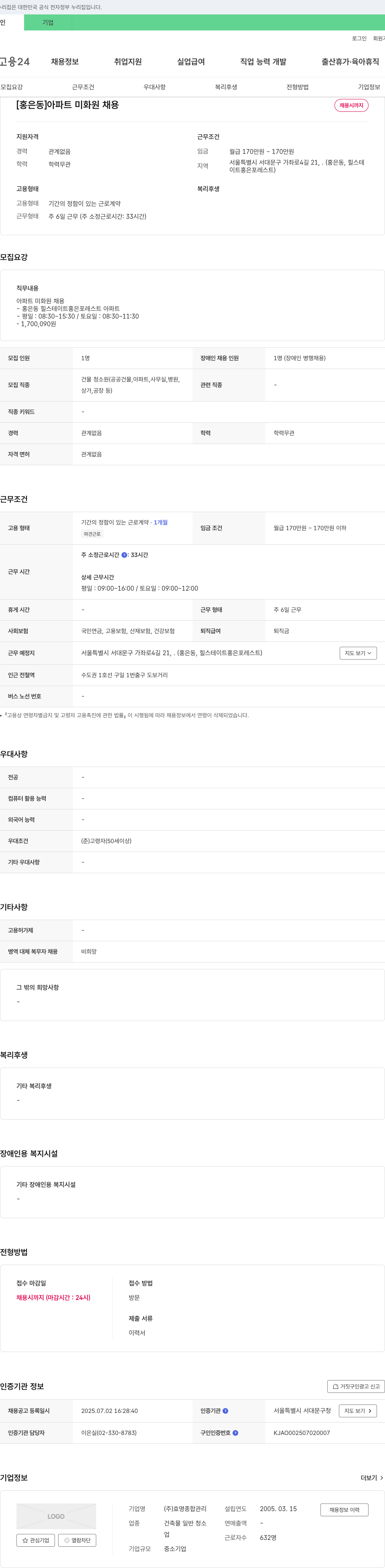
Task: Jump to 전형방법 section tab
Action: (297, 87)
